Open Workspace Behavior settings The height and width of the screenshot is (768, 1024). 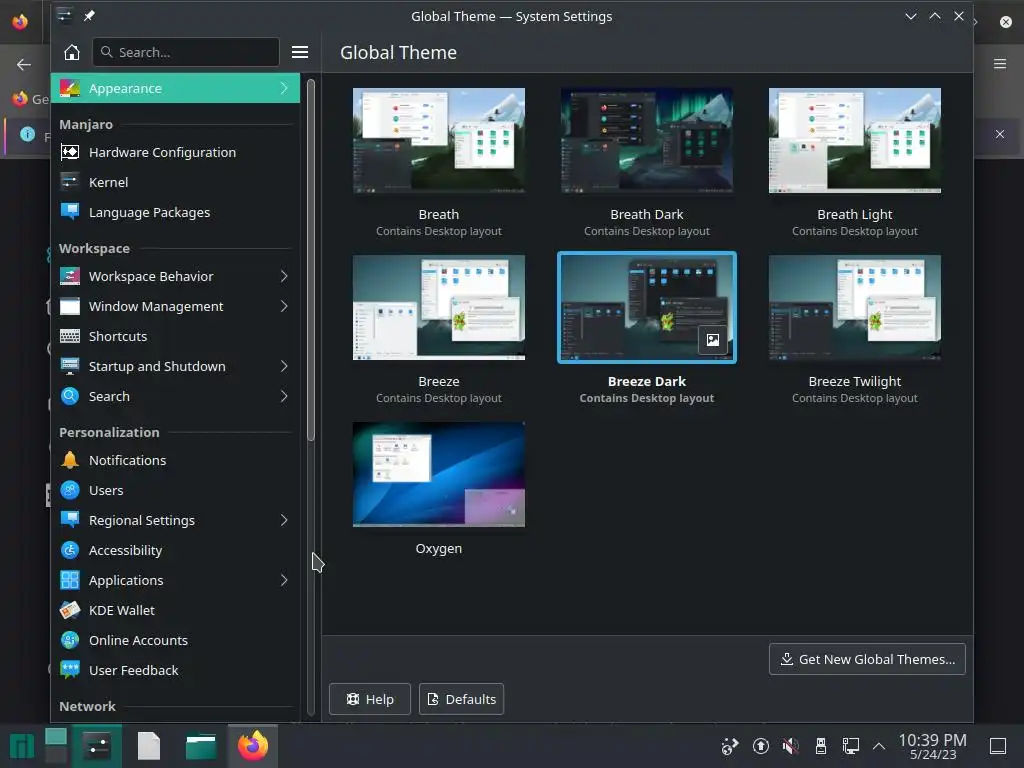click(175, 276)
